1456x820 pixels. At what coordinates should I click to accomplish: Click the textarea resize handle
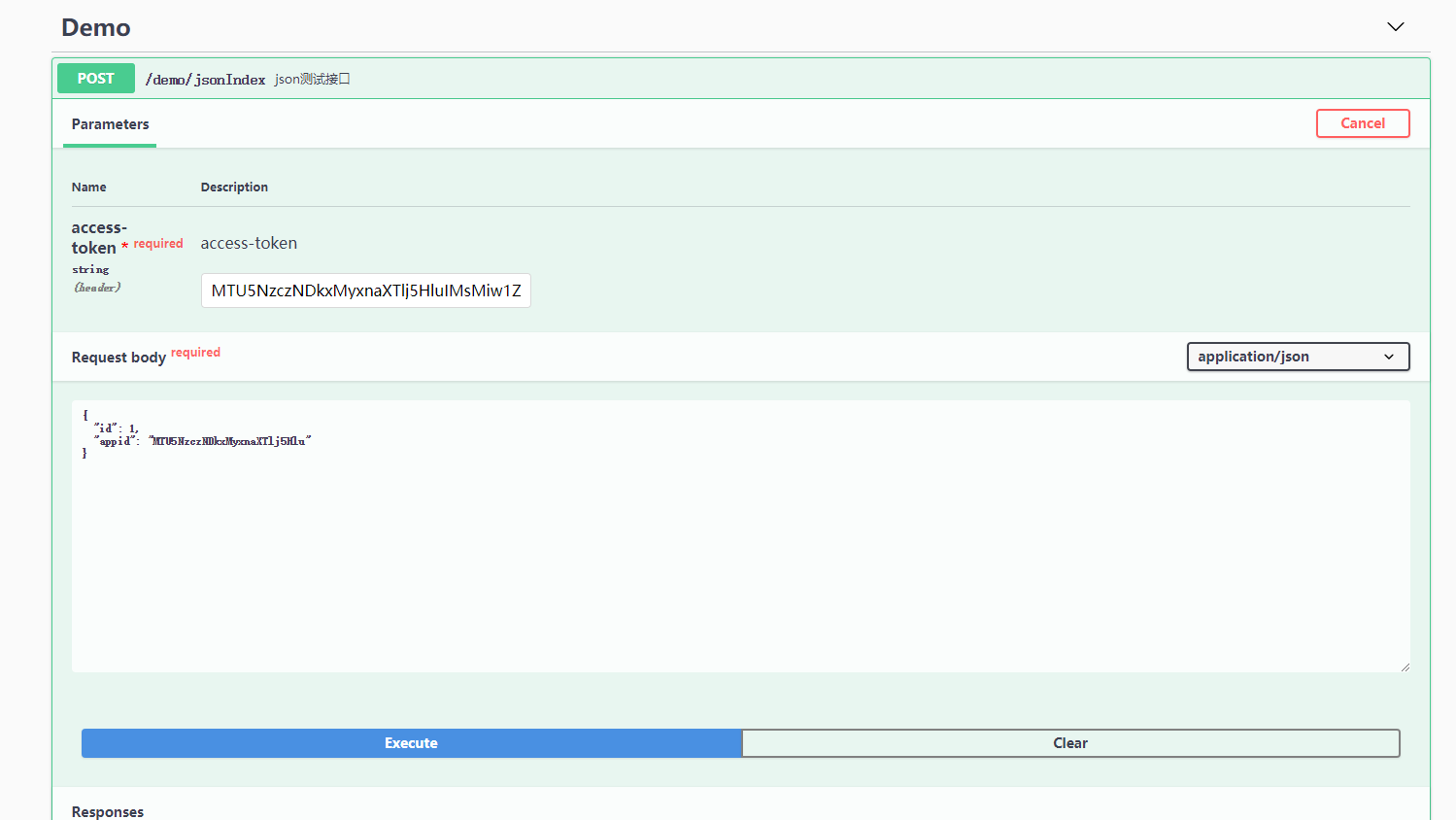click(1405, 666)
